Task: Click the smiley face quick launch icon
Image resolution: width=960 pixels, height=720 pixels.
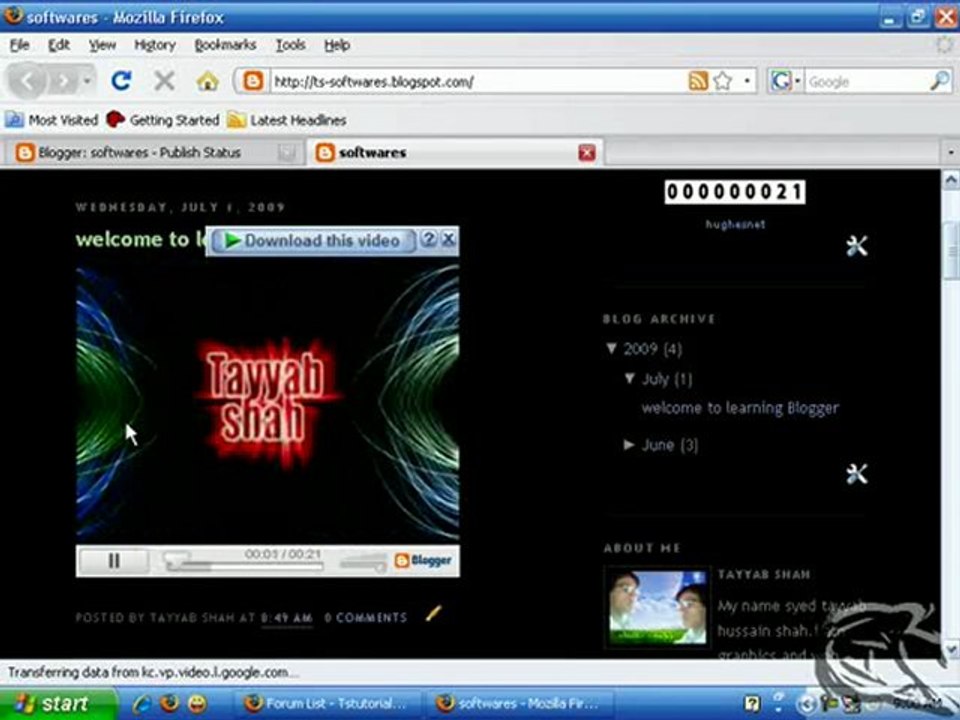Action: pos(197,703)
